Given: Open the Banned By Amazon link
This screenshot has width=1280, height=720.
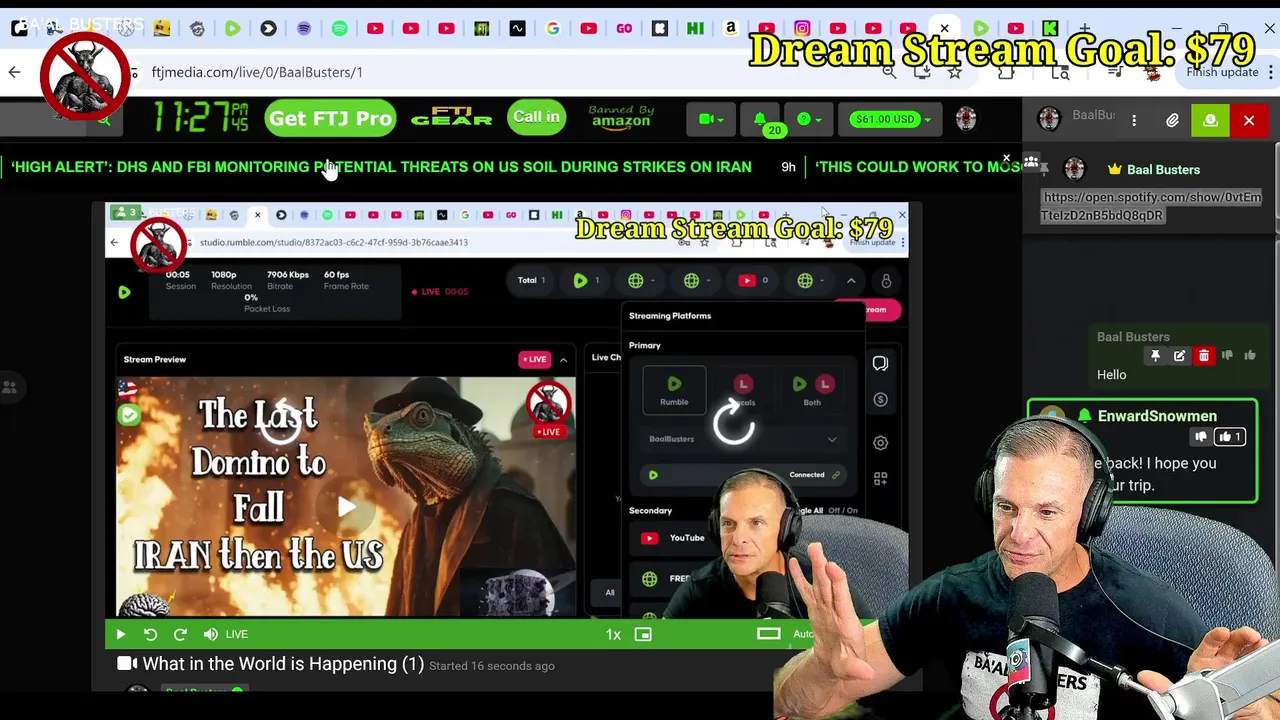Looking at the screenshot, I should (621, 117).
